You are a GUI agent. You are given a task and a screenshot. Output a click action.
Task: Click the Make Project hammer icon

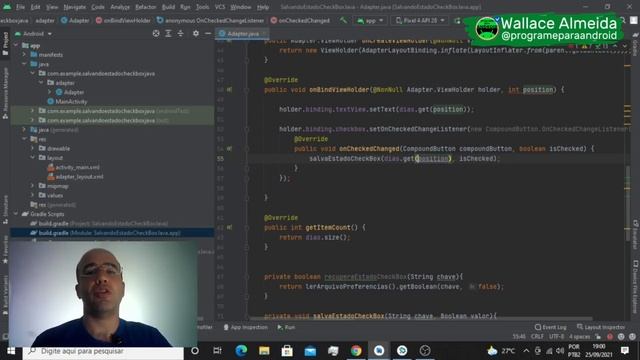pos(344,20)
